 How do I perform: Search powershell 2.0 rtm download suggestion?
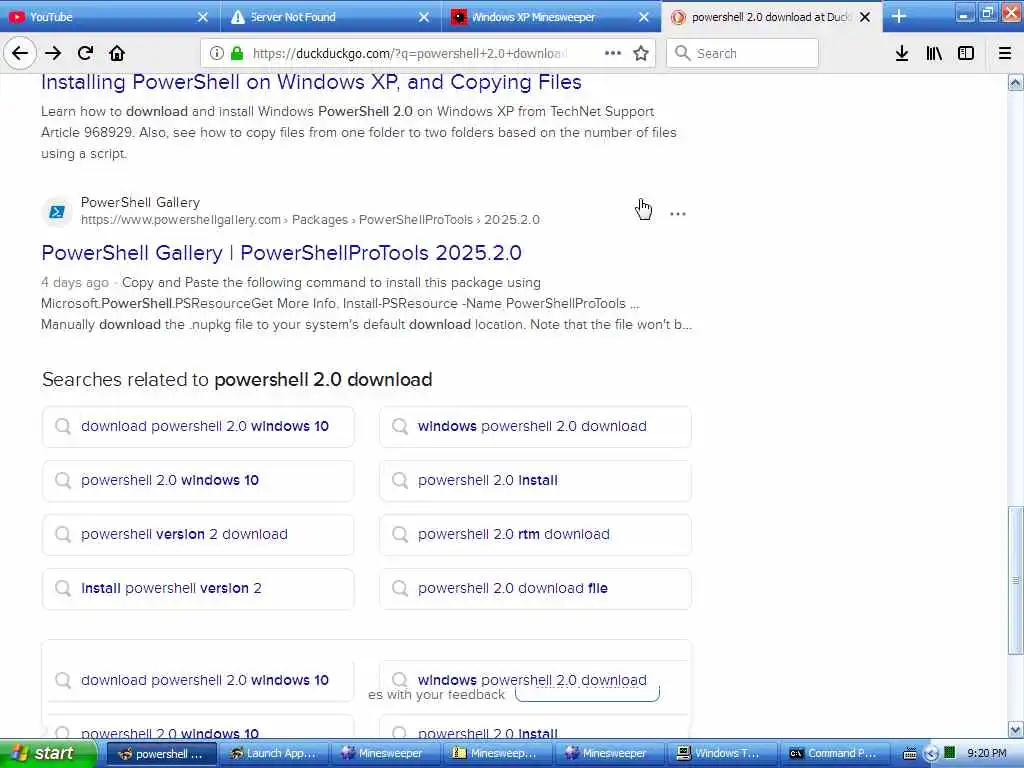click(536, 535)
